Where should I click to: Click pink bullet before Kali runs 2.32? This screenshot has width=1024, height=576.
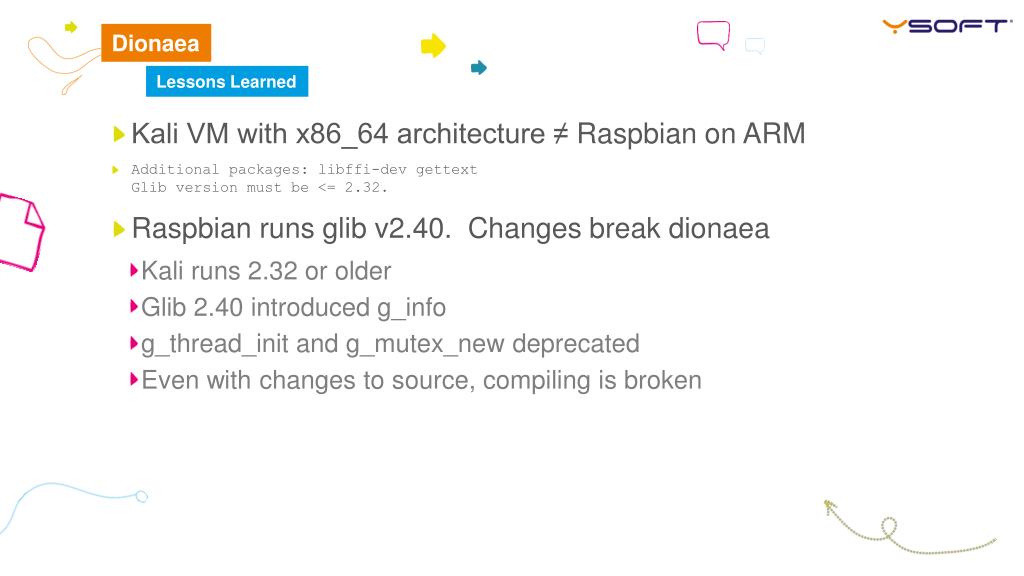pyautogui.click(x=134, y=270)
